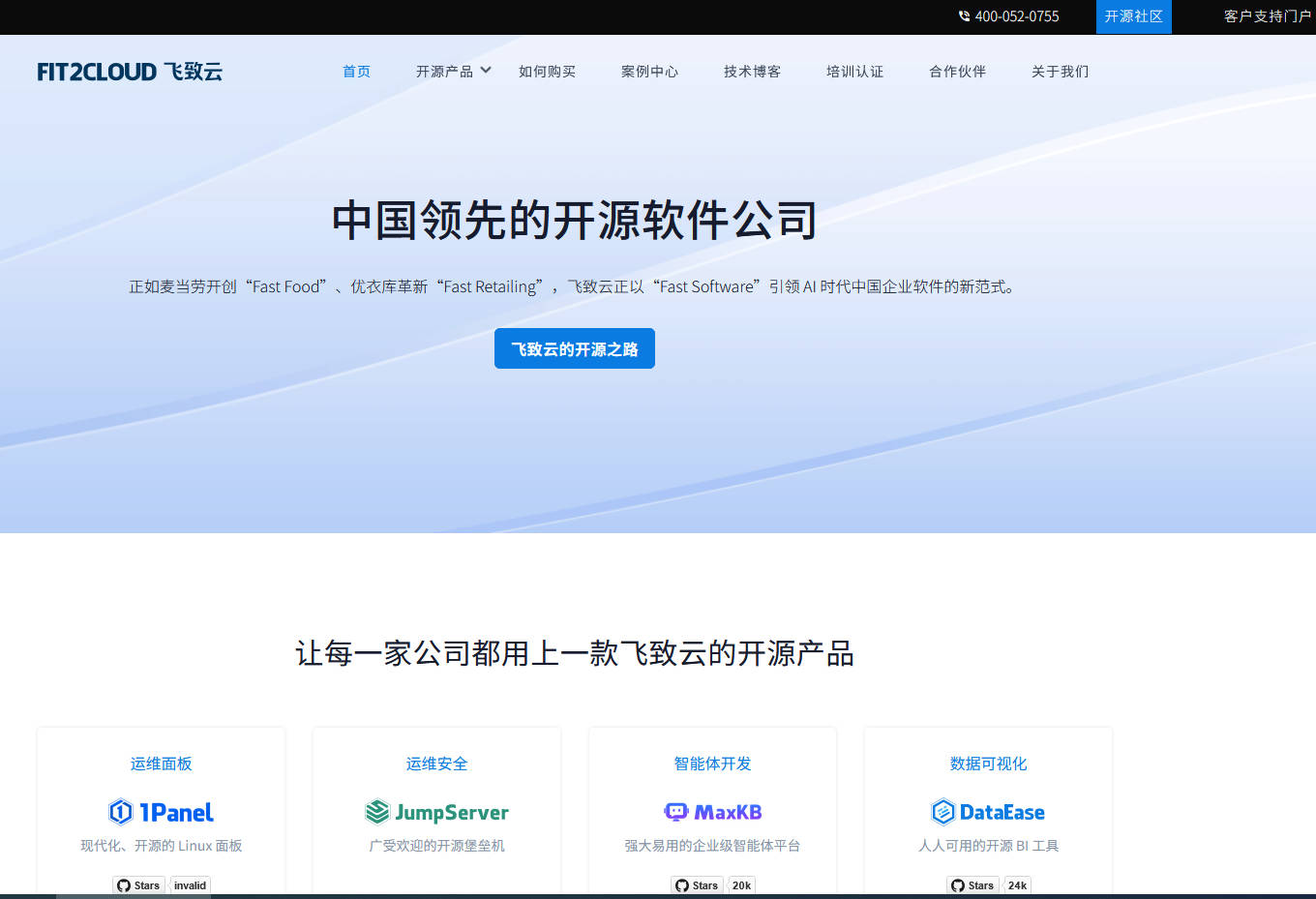Click the JumpServer product logo
The image size is (1316, 899).
click(x=436, y=812)
